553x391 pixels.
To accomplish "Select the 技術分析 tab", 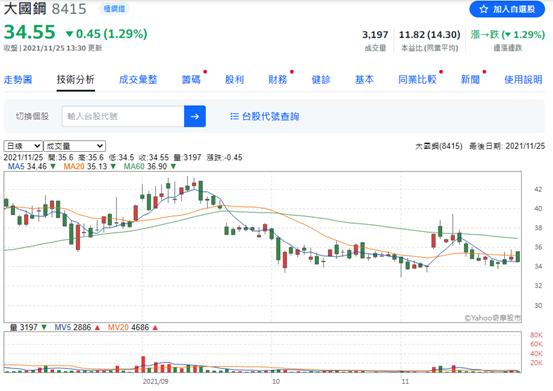I will 75,79.
